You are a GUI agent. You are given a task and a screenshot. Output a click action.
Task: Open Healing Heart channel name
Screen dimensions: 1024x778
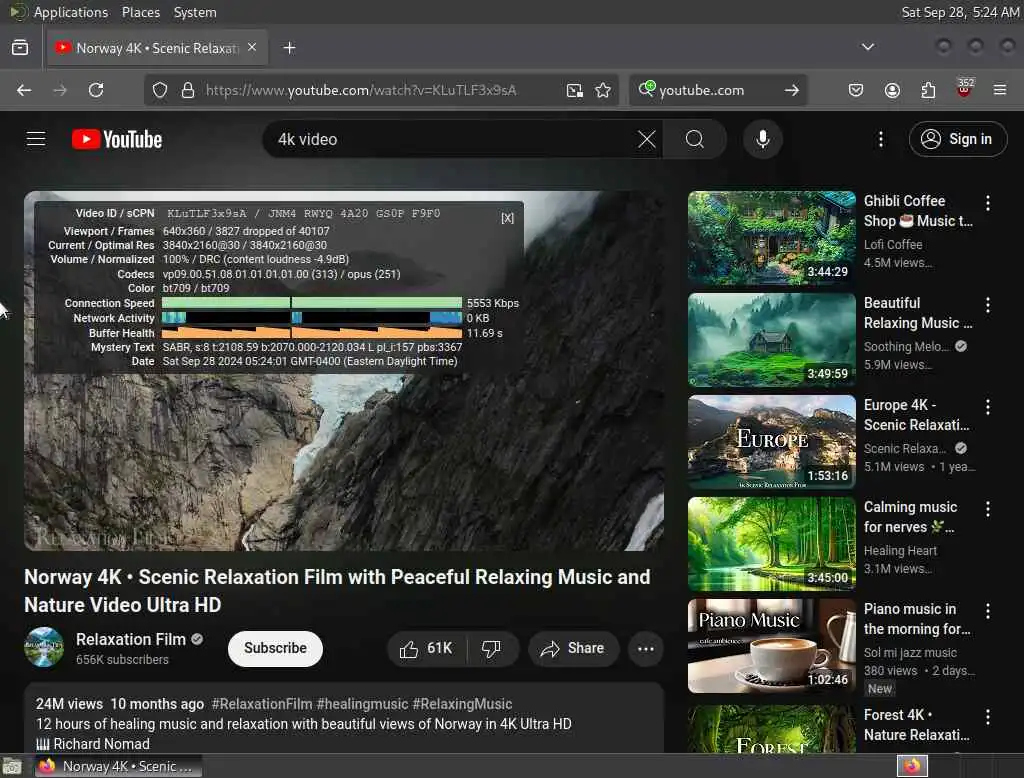pos(900,551)
